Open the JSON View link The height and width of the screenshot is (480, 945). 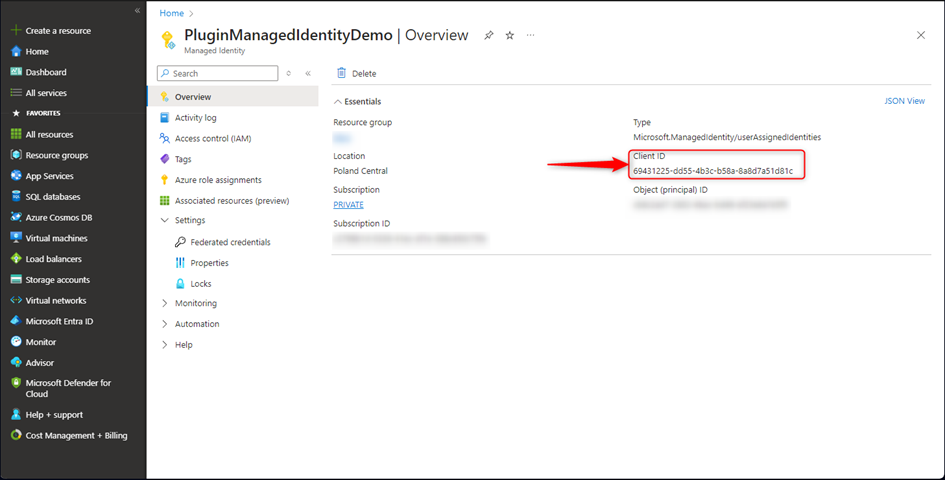tap(904, 101)
